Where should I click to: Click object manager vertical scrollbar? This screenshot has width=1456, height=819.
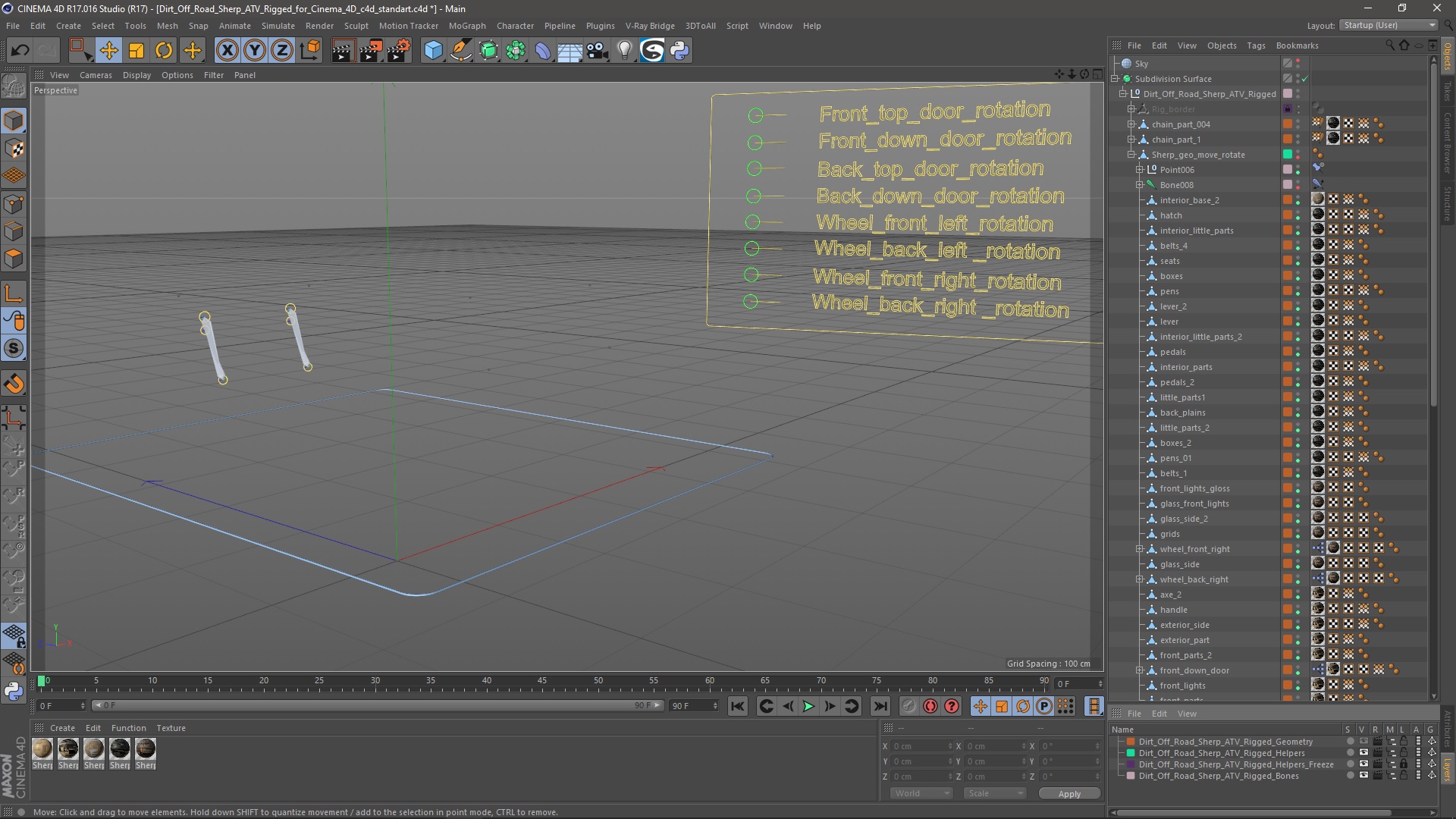[1433, 235]
